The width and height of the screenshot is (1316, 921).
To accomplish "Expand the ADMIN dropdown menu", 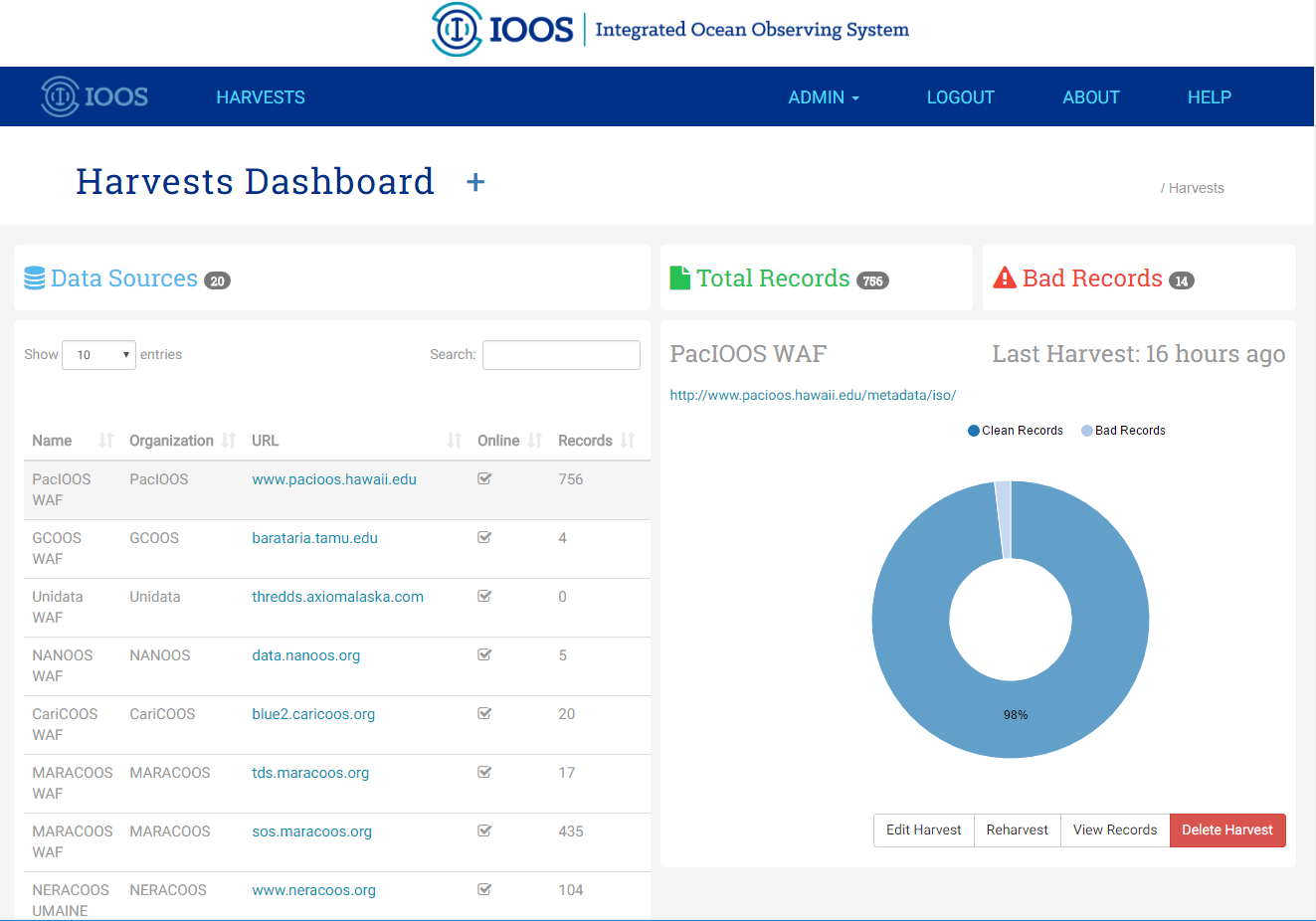I will (824, 97).
